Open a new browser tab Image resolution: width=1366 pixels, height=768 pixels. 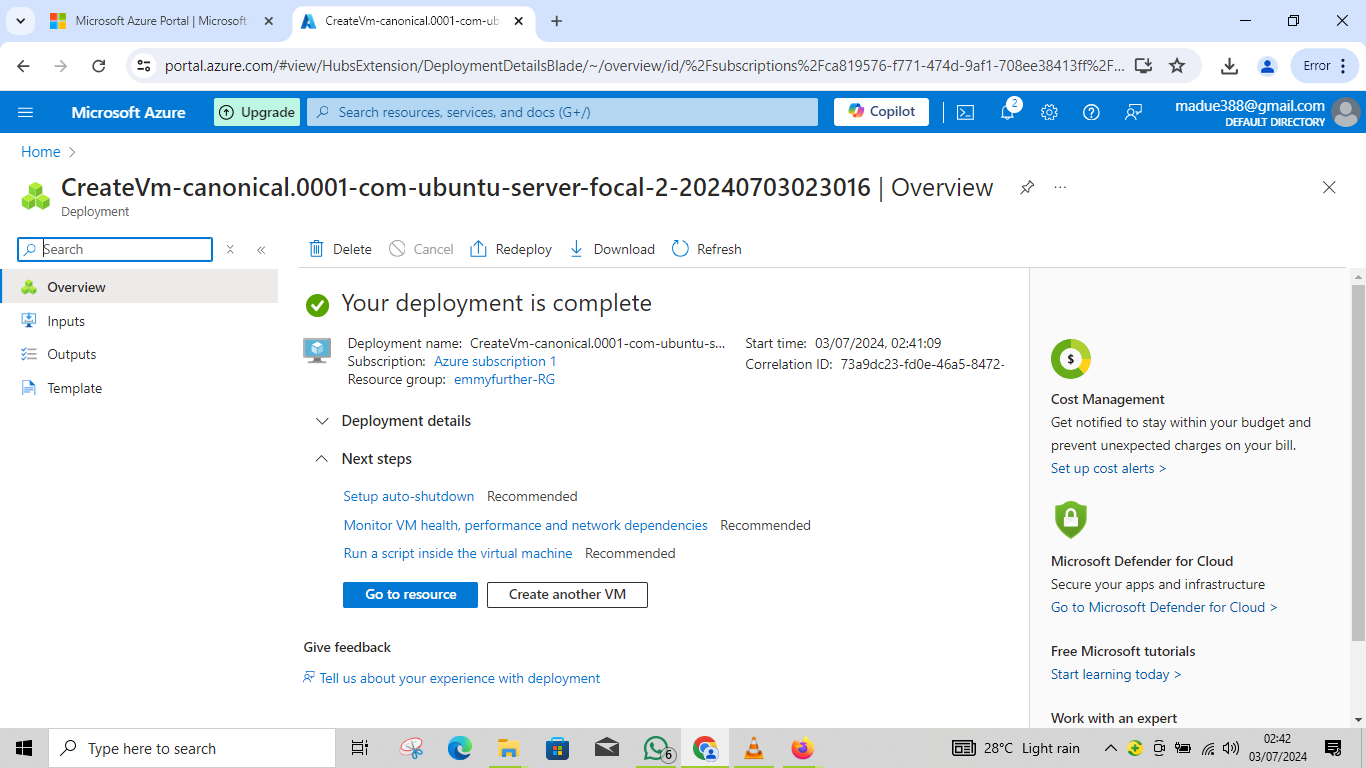[x=557, y=21]
